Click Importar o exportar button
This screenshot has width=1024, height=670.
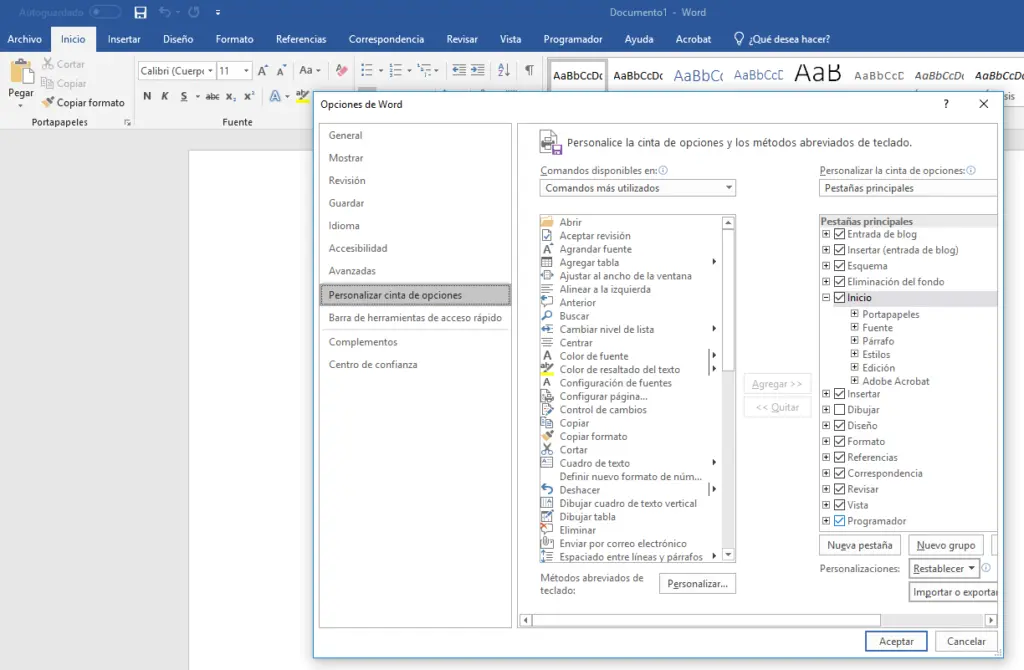pos(954,592)
